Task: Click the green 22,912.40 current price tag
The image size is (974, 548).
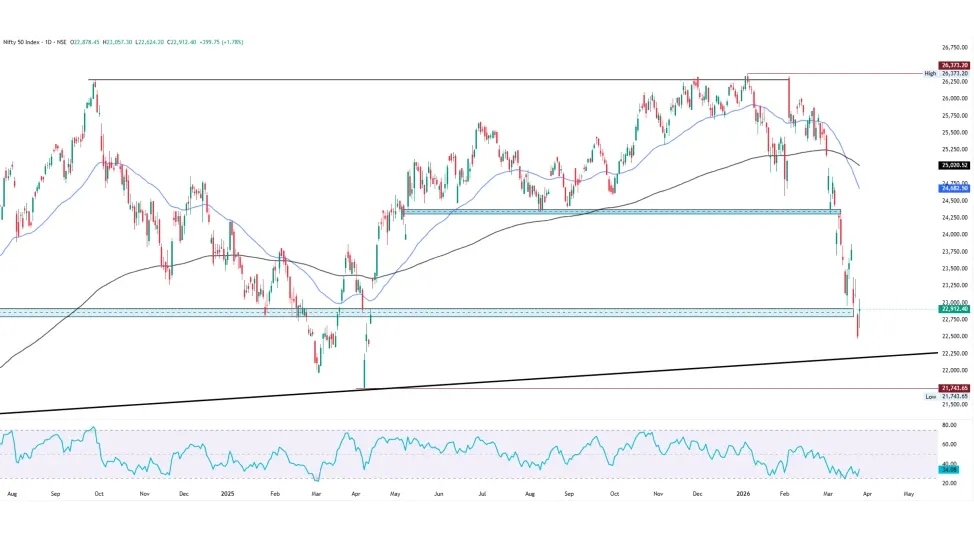Action: coord(954,309)
